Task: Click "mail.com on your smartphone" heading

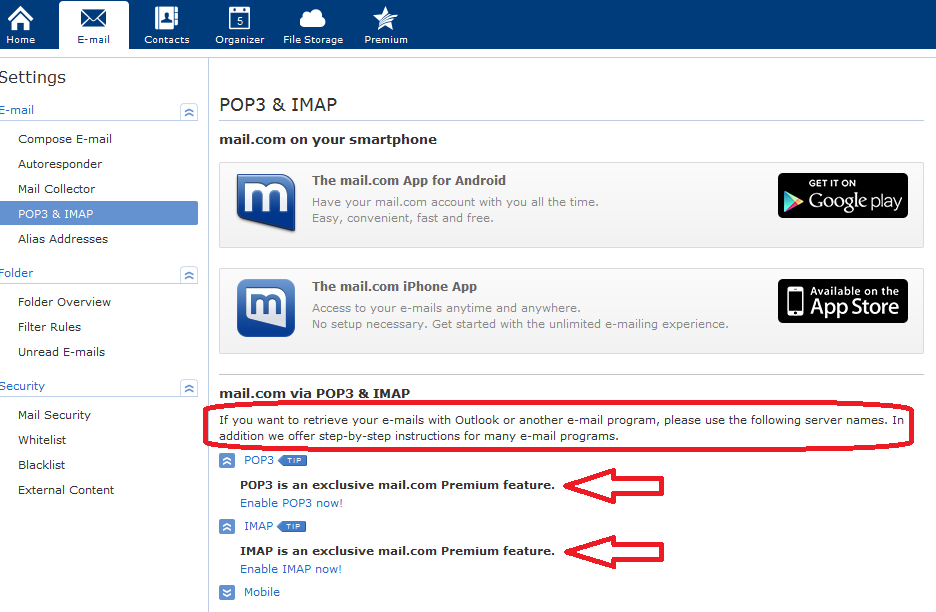Action: [x=328, y=140]
